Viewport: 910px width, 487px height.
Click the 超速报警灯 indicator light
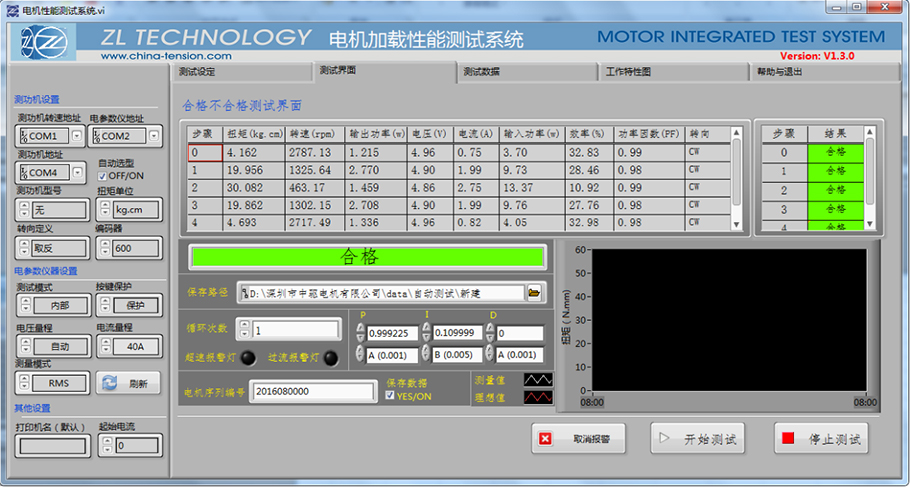(x=247, y=357)
